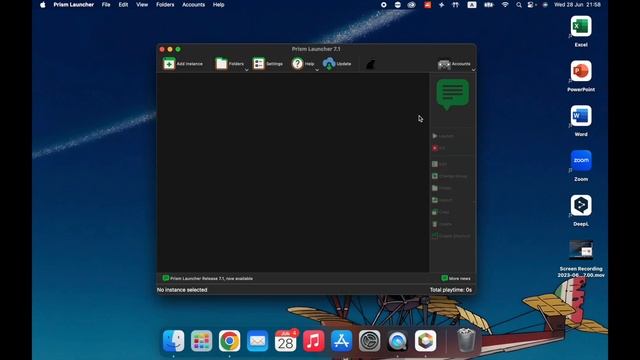The image size is (640, 360).
Task: Select the Word desktop icon
Action: tap(581, 116)
